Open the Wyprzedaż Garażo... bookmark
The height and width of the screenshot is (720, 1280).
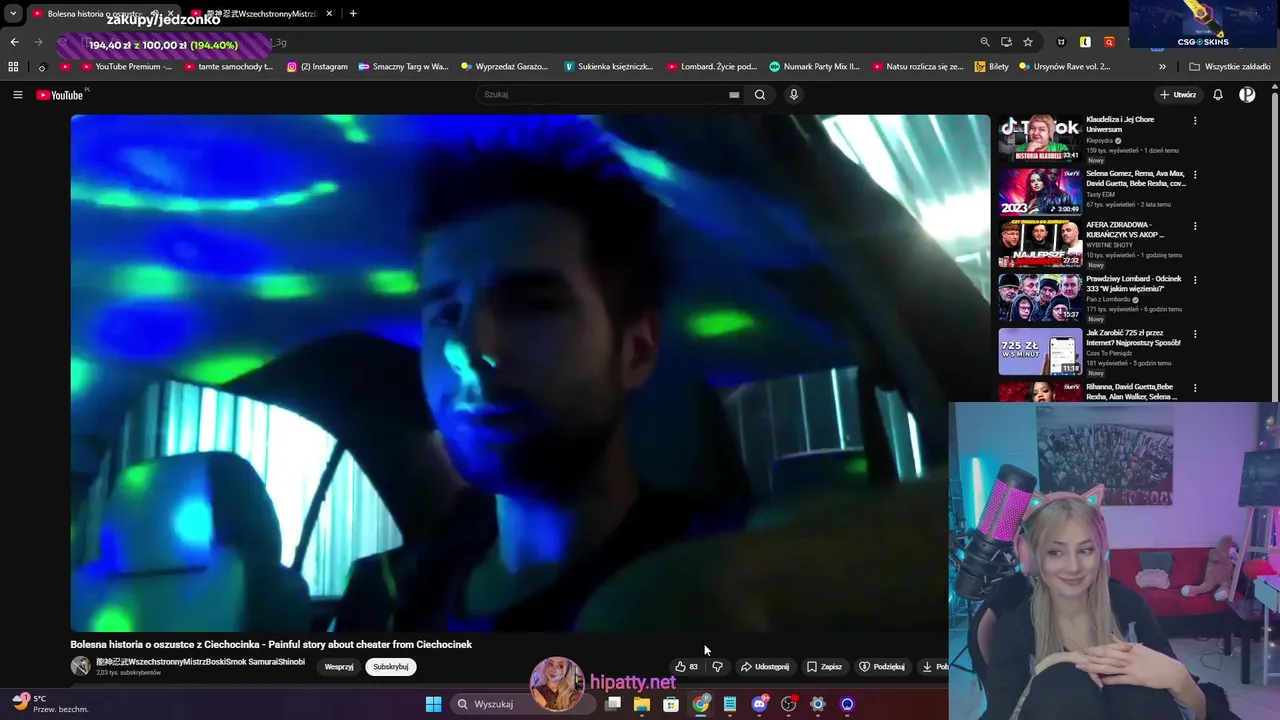click(504, 67)
